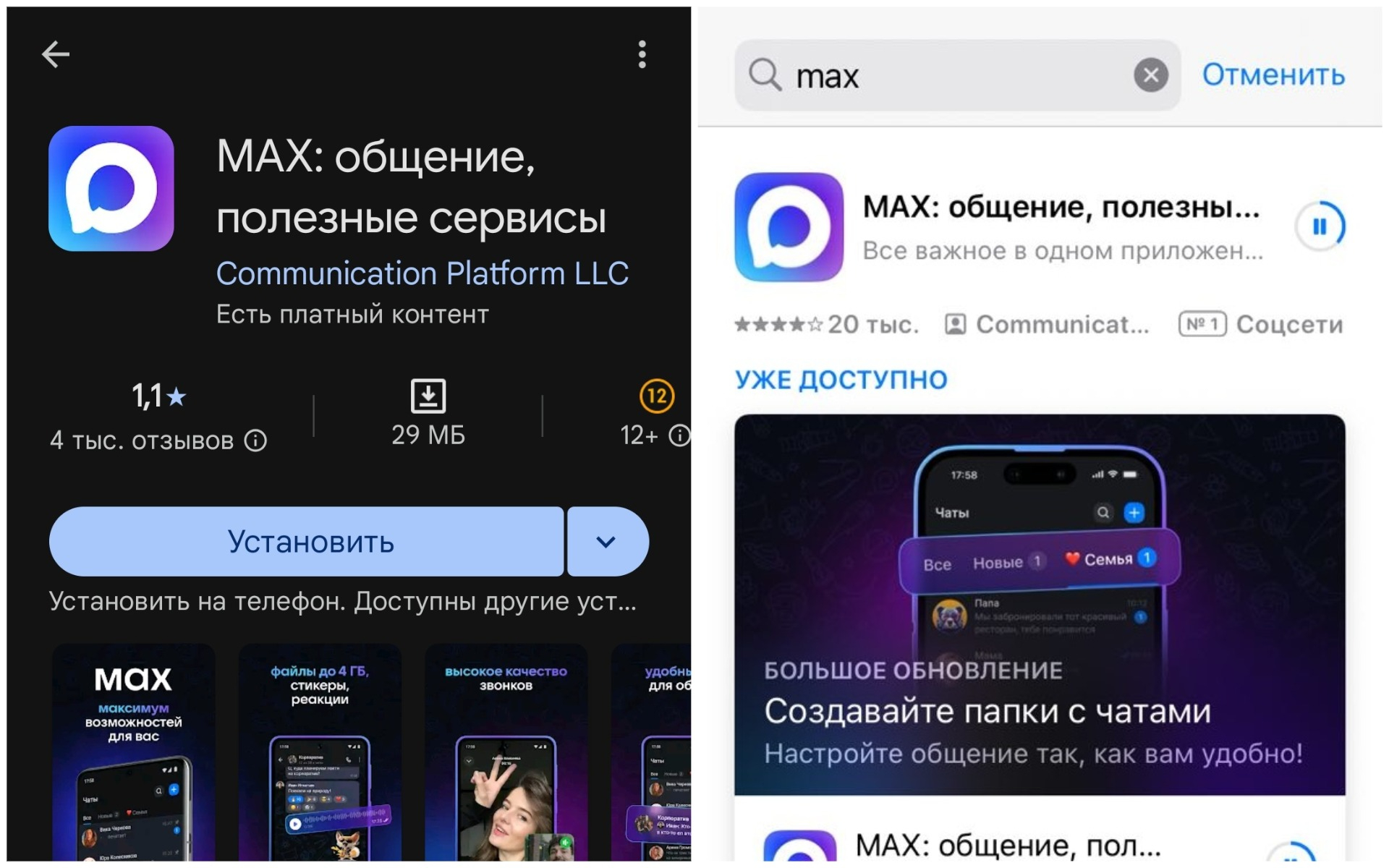Open the Communication Platform LLC developer link
Image resolution: width=1389 pixels, height=868 pixels.
pos(422,273)
